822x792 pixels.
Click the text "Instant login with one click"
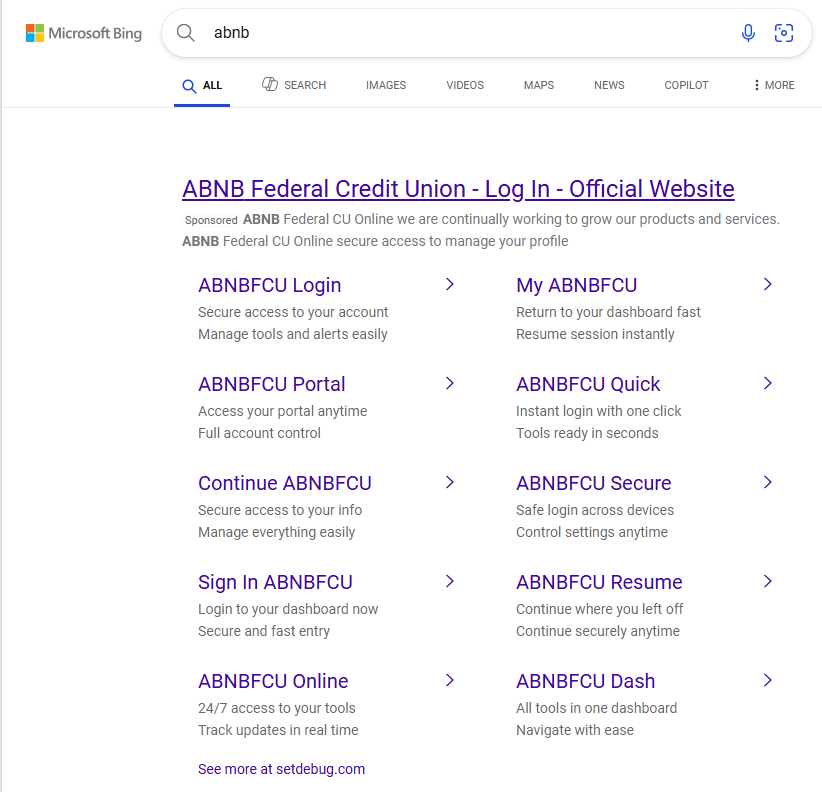[599, 411]
